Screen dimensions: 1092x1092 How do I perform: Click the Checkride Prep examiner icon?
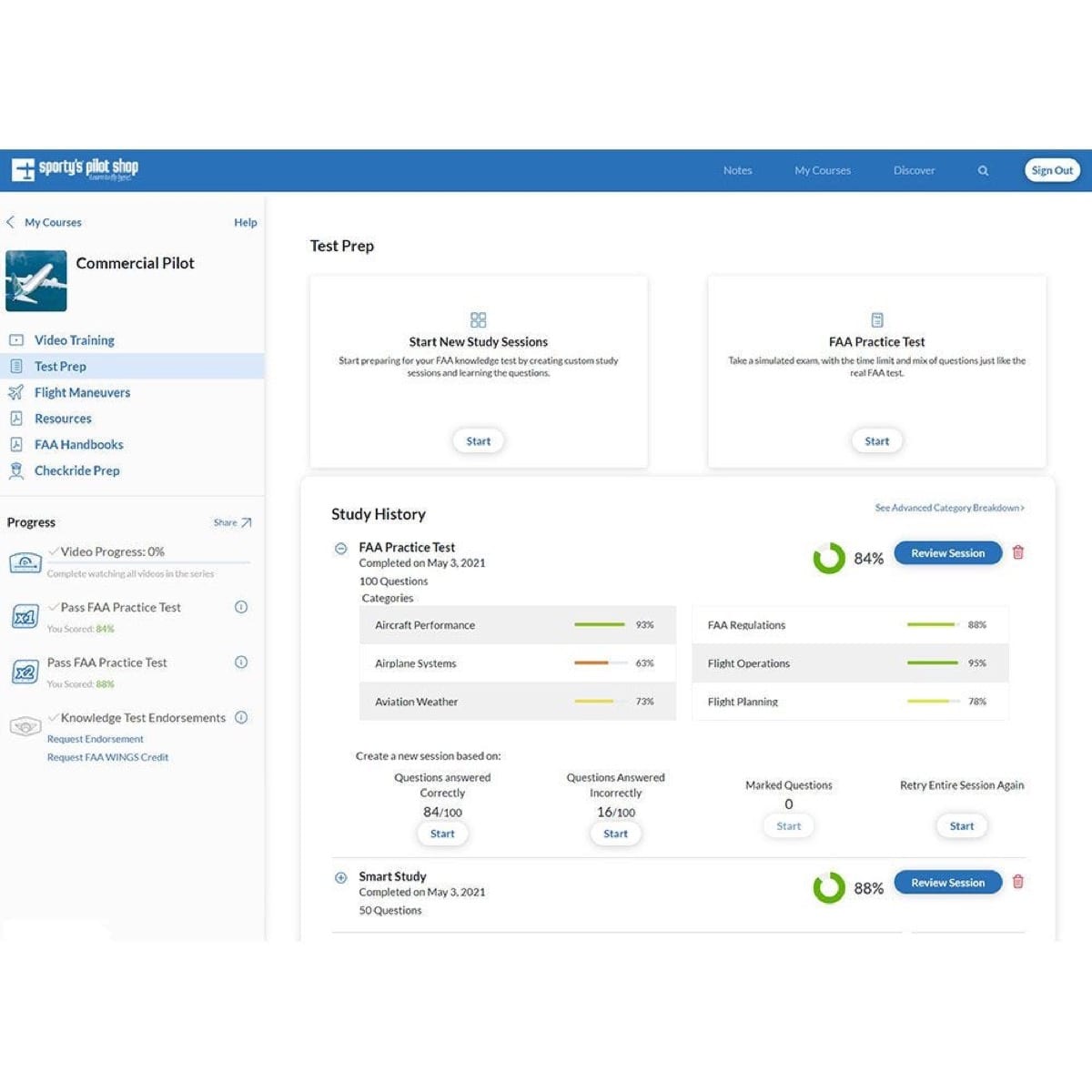[x=16, y=470]
